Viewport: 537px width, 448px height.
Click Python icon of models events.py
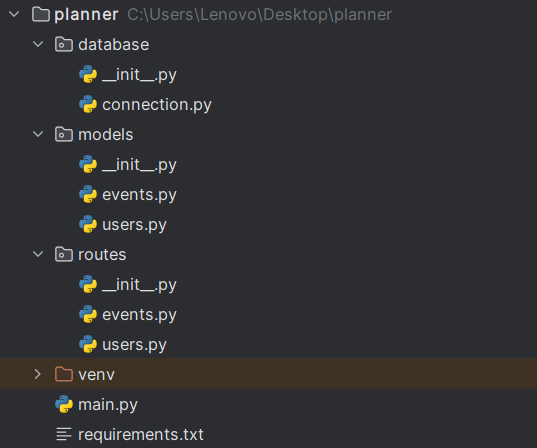(x=88, y=194)
